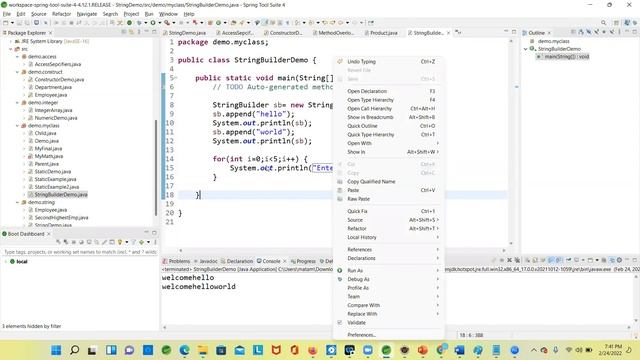Click the Run As green icon in context menu
640x360 pixels.
point(340,271)
